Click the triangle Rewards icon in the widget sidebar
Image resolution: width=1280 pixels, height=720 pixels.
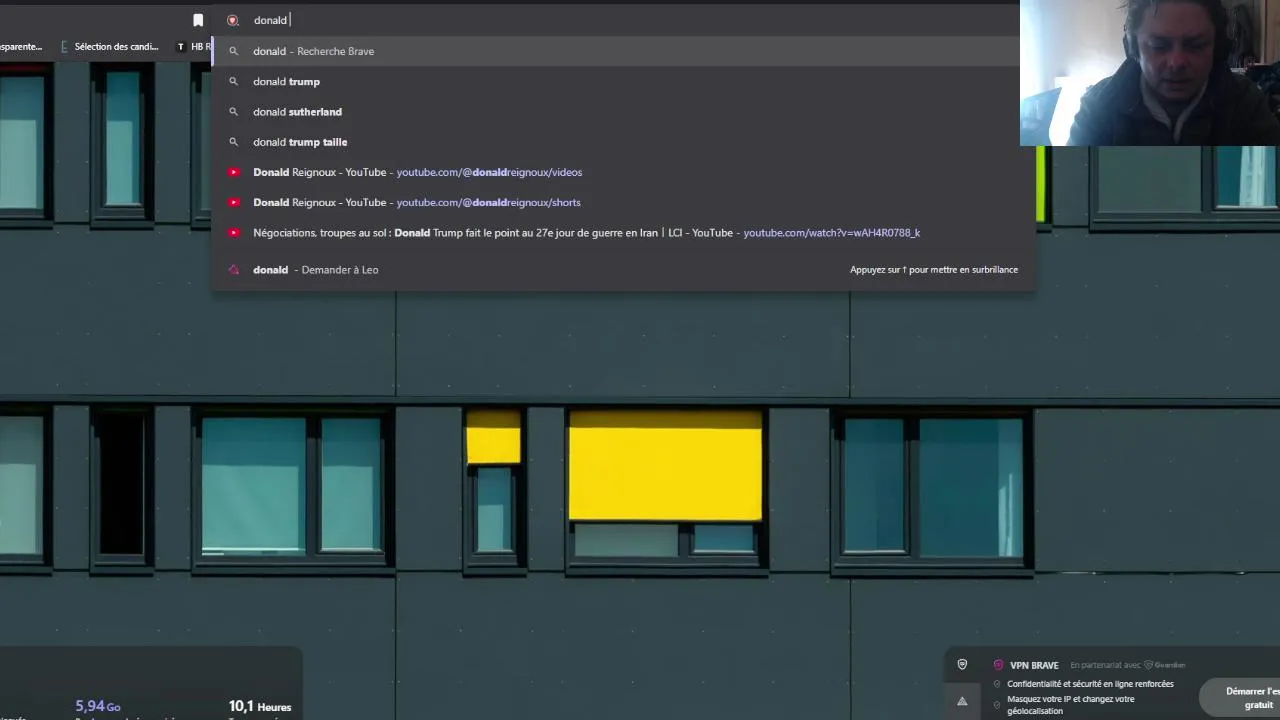click(x=962, y=701)
